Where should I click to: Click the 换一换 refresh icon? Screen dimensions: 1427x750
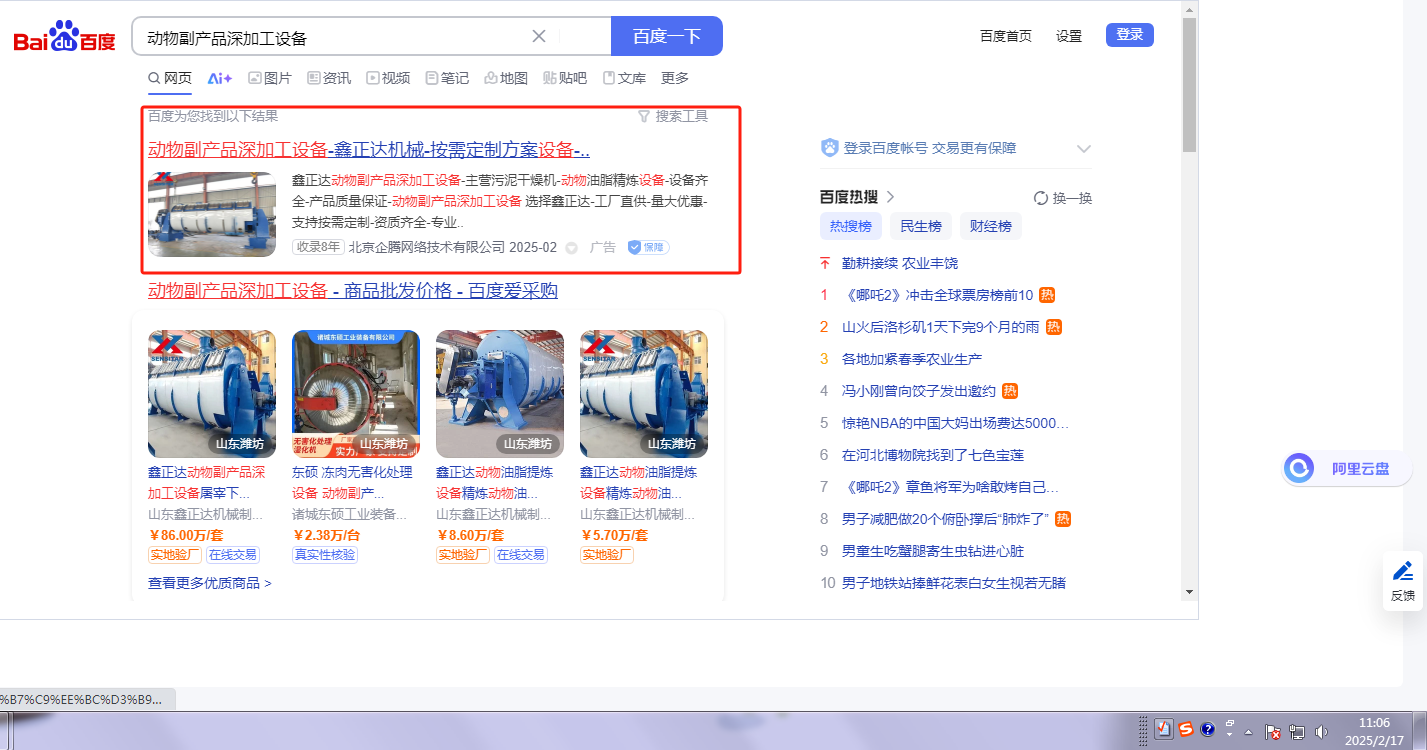[x=1041, y=198]
